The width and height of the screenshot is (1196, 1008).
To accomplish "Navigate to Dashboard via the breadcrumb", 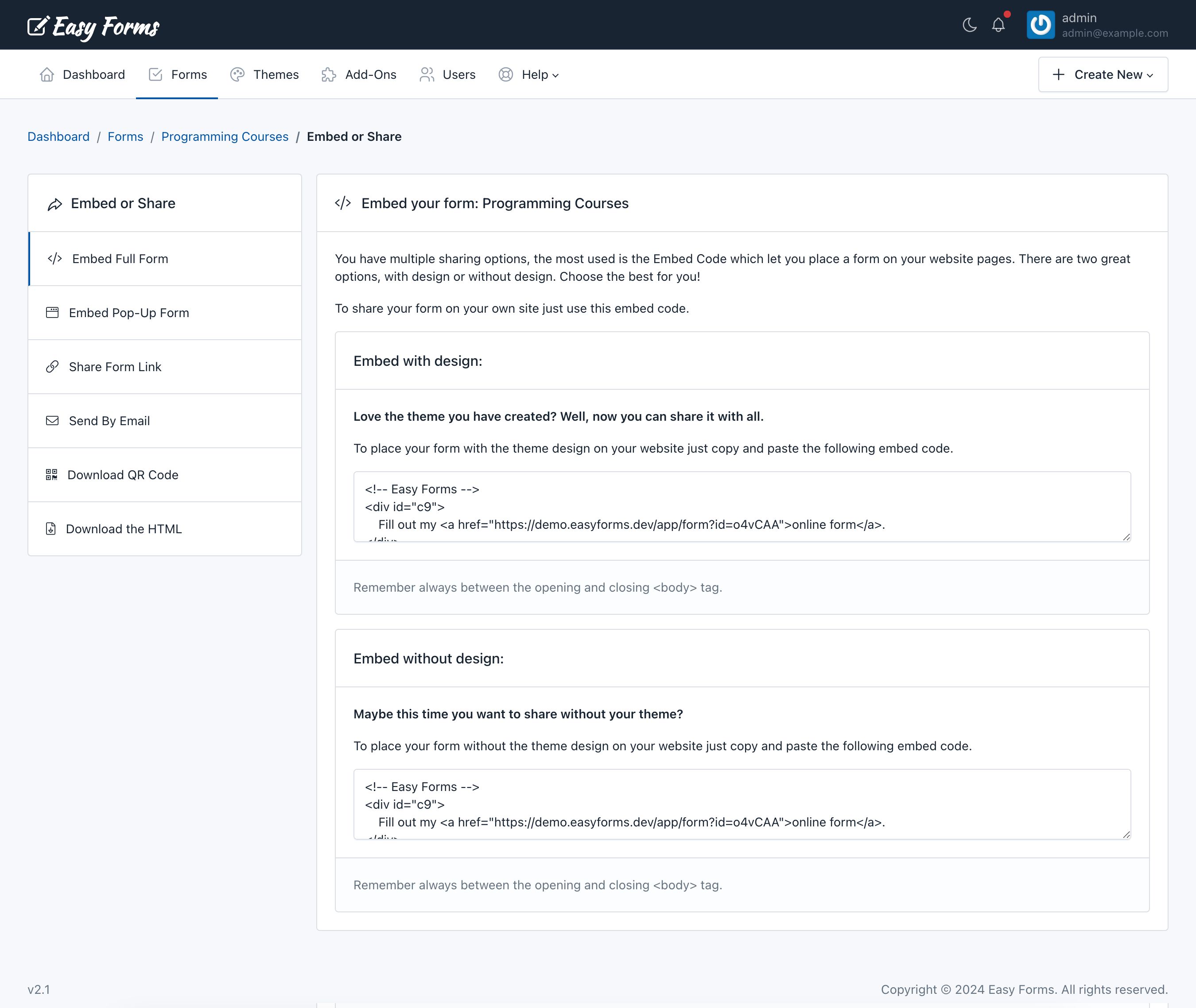I will 58,136.
